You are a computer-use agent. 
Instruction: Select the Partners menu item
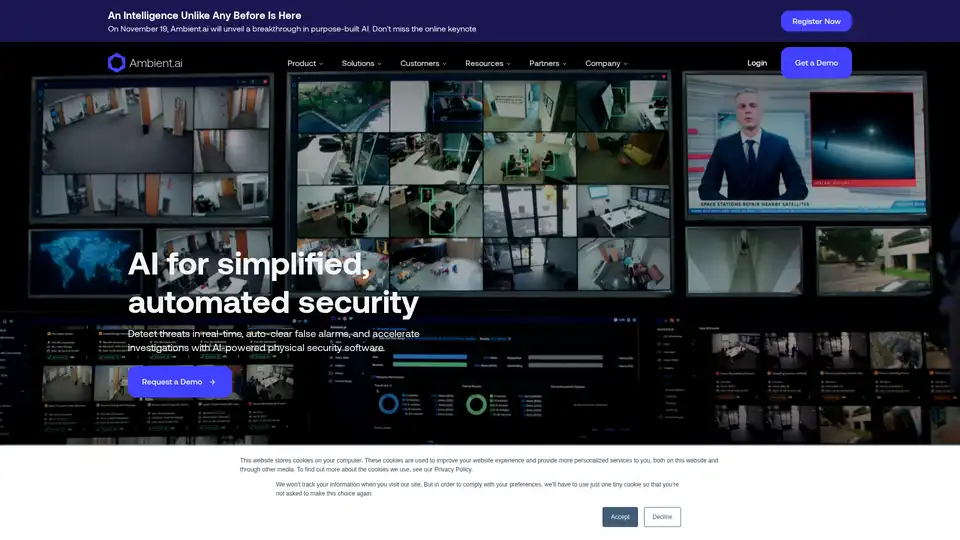(547, 63)
